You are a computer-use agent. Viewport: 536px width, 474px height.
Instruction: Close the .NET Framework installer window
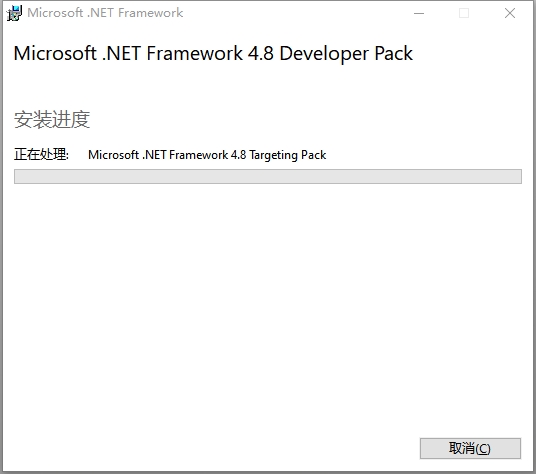pos(510,13)
